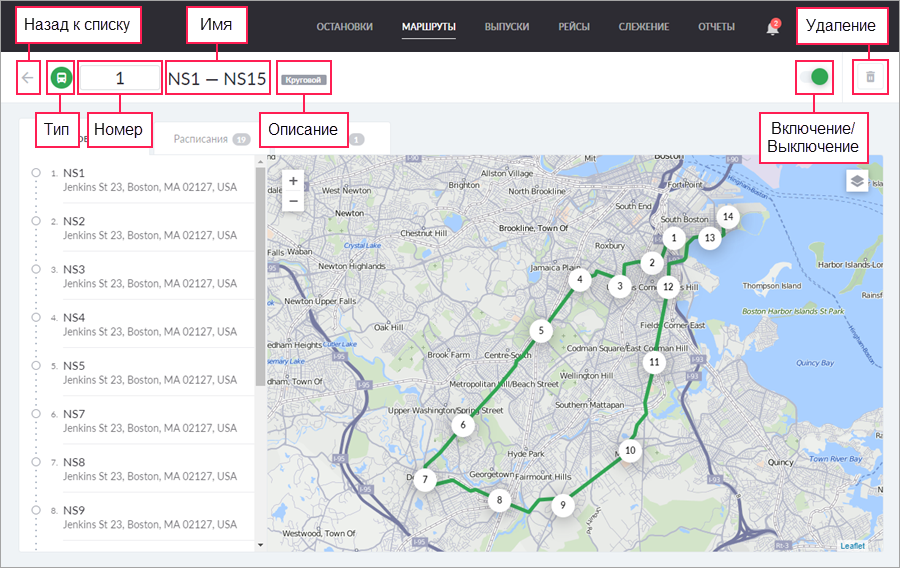Open the Leaflet attribution link
This screenshot has width=900, height=568.
852,546
